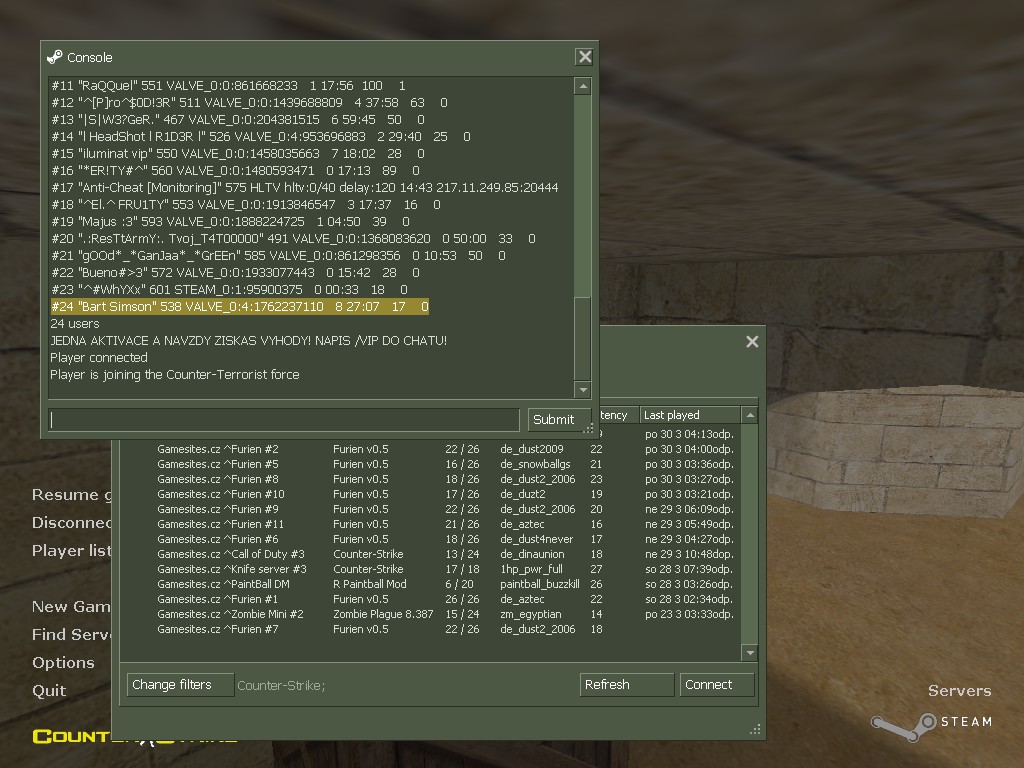Click server list scroll up arrow
Image resolution: width=1024 pixels, height=768 pixels.
(x=750, y=415)
